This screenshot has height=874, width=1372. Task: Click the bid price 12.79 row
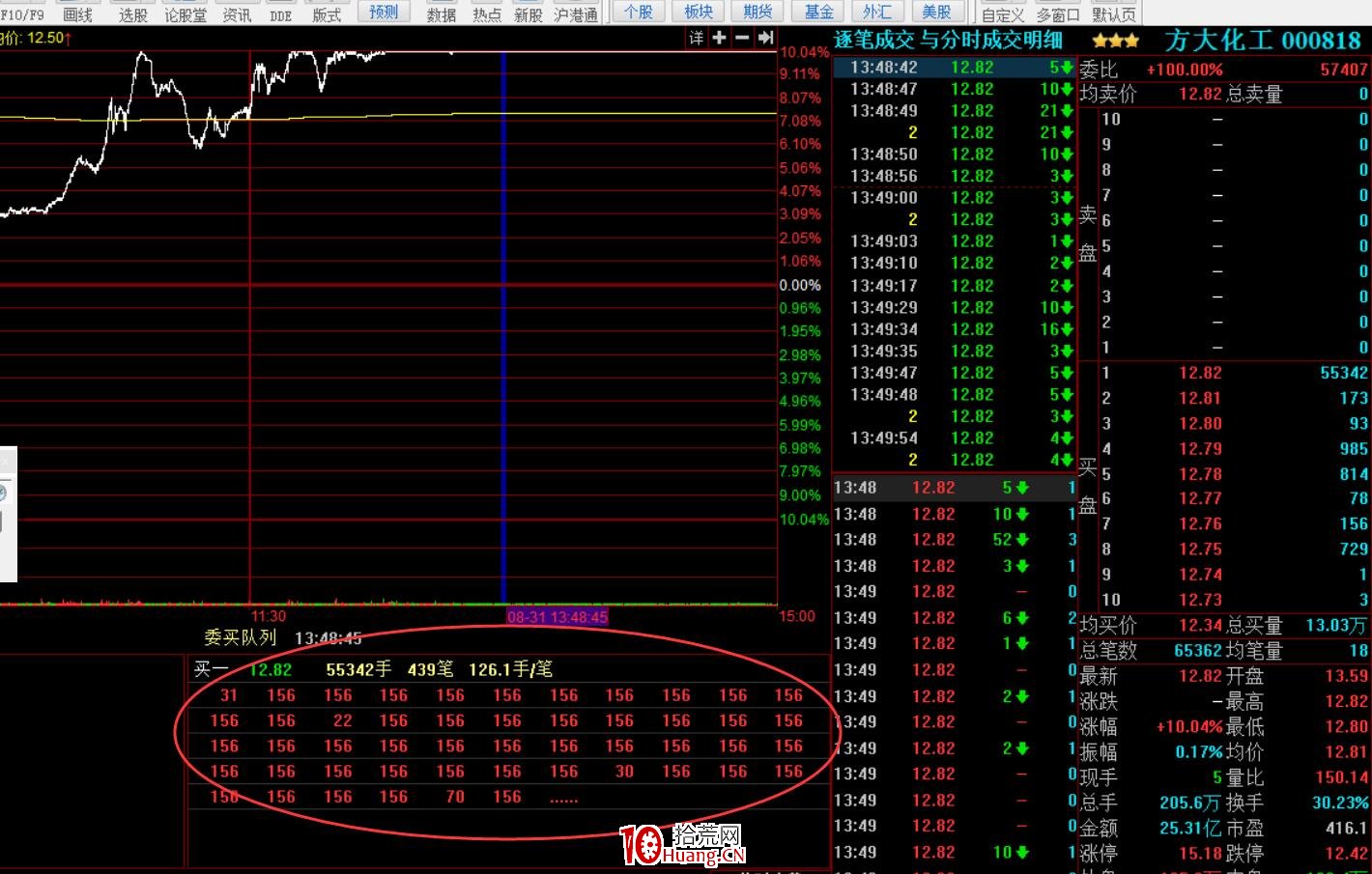[1235, 448]
